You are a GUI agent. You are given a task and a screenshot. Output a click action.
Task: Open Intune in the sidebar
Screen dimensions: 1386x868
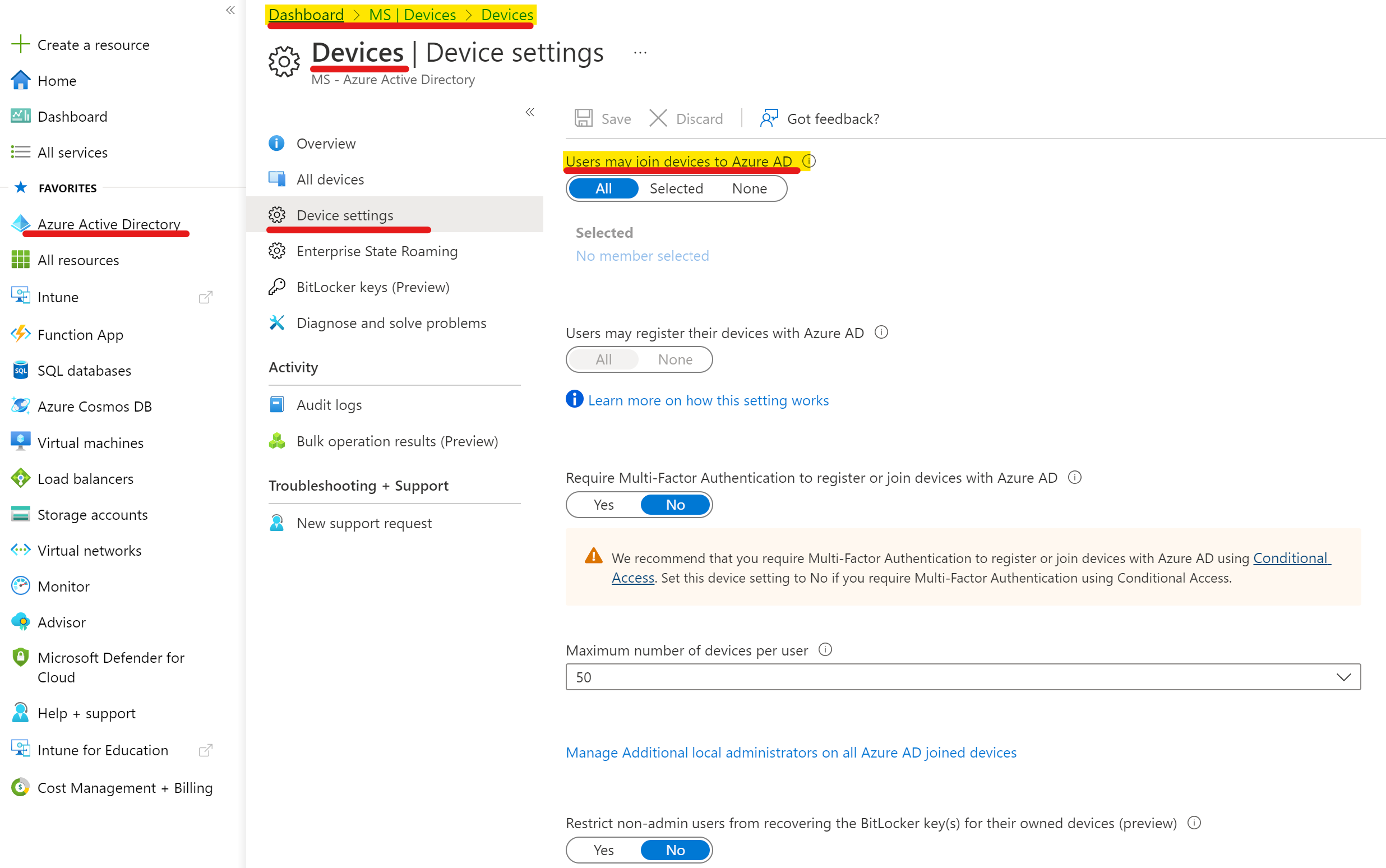click(x=58, y=297)
